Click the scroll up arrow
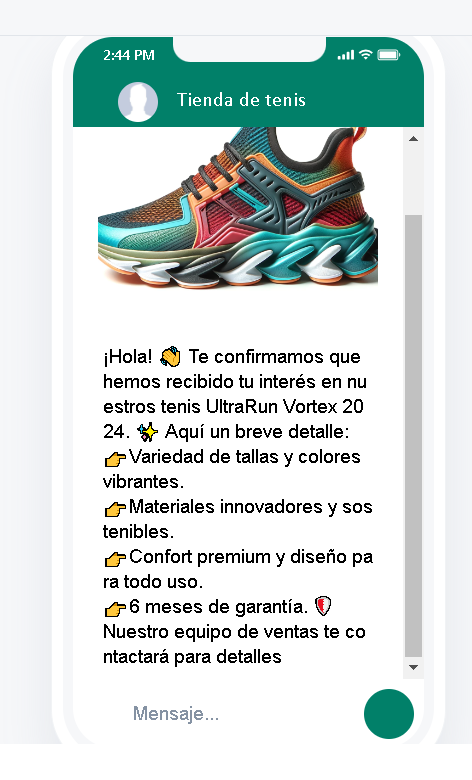 pyautogui.click(x=413, y=139)
